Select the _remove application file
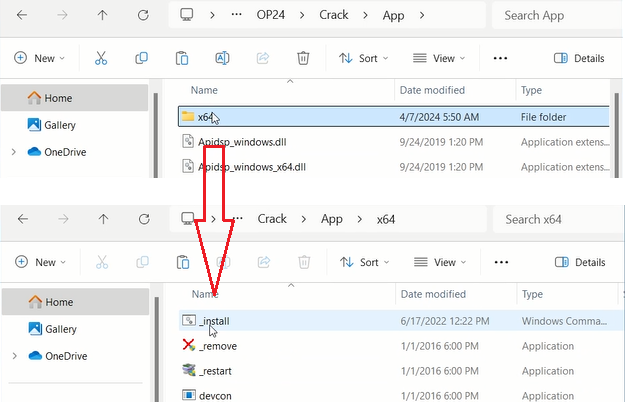 (218, 345)
